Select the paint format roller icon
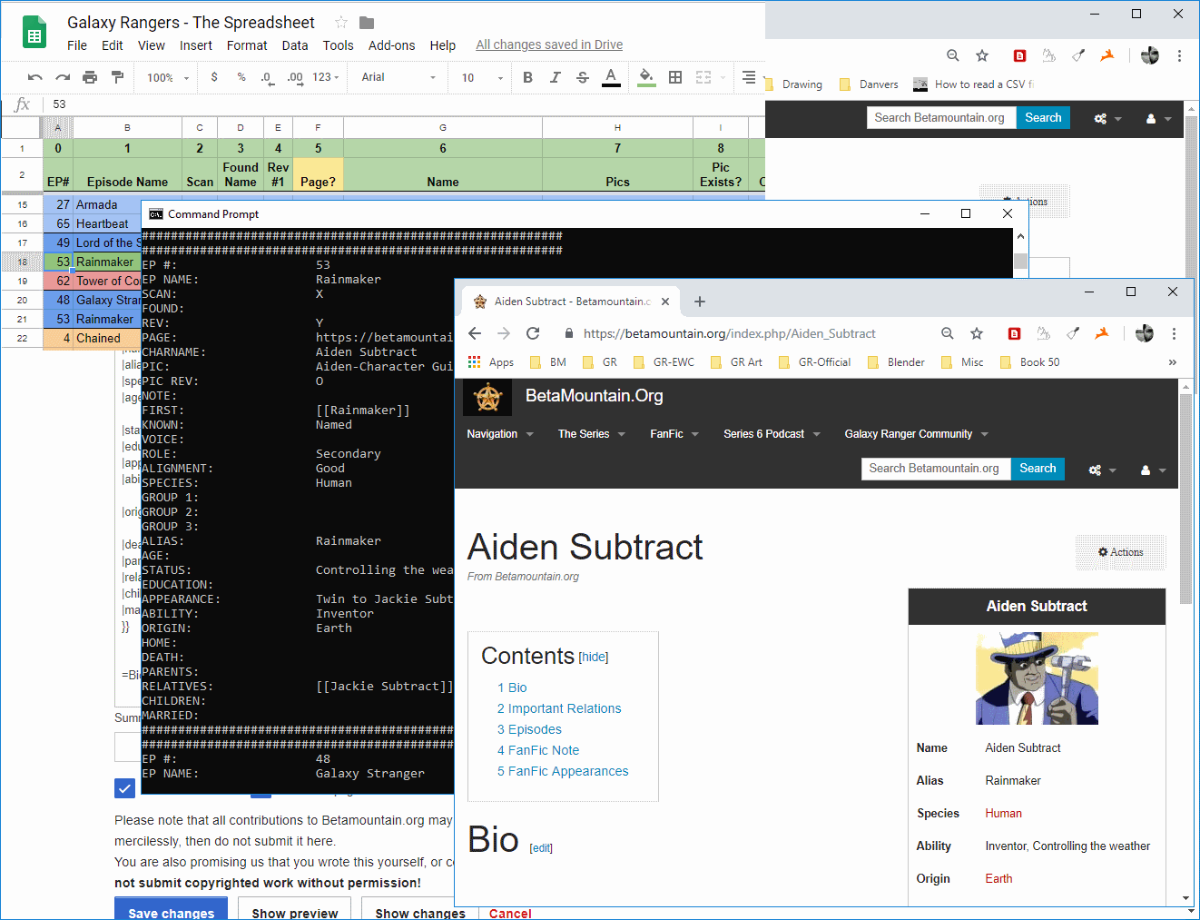 [x=117, y=77]
